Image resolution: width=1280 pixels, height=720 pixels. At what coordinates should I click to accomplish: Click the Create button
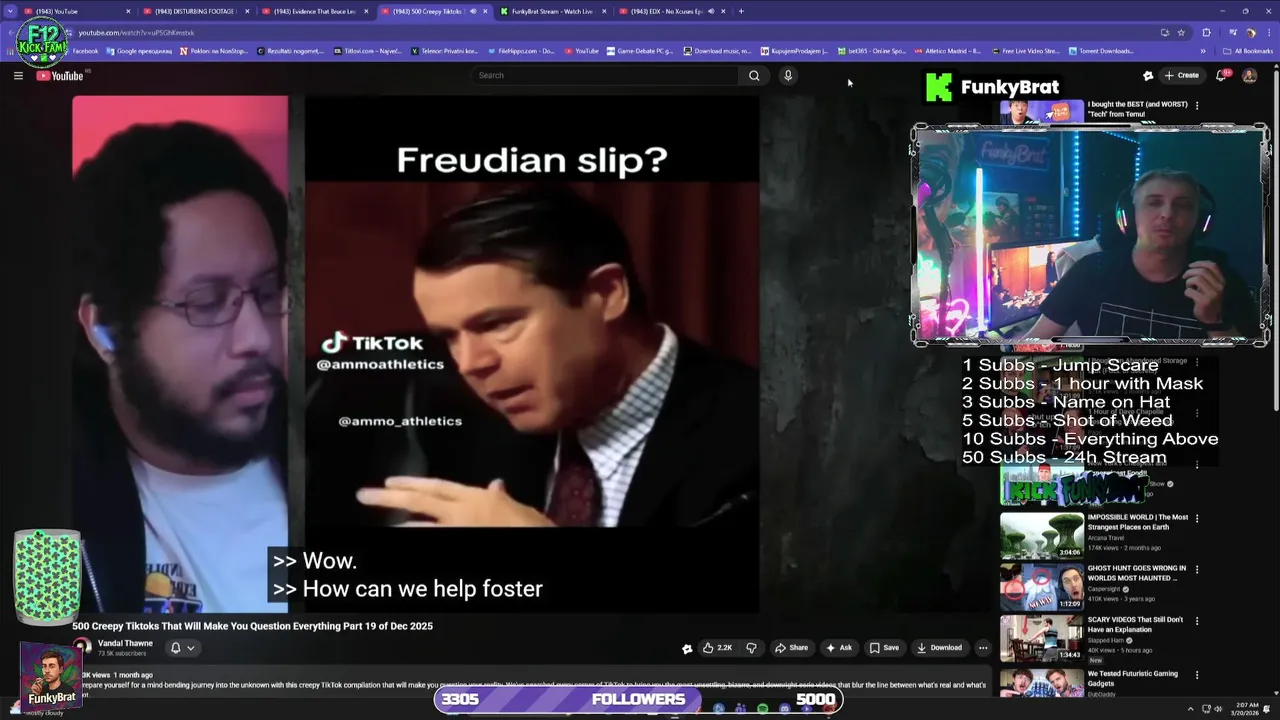pos(1182,76)
